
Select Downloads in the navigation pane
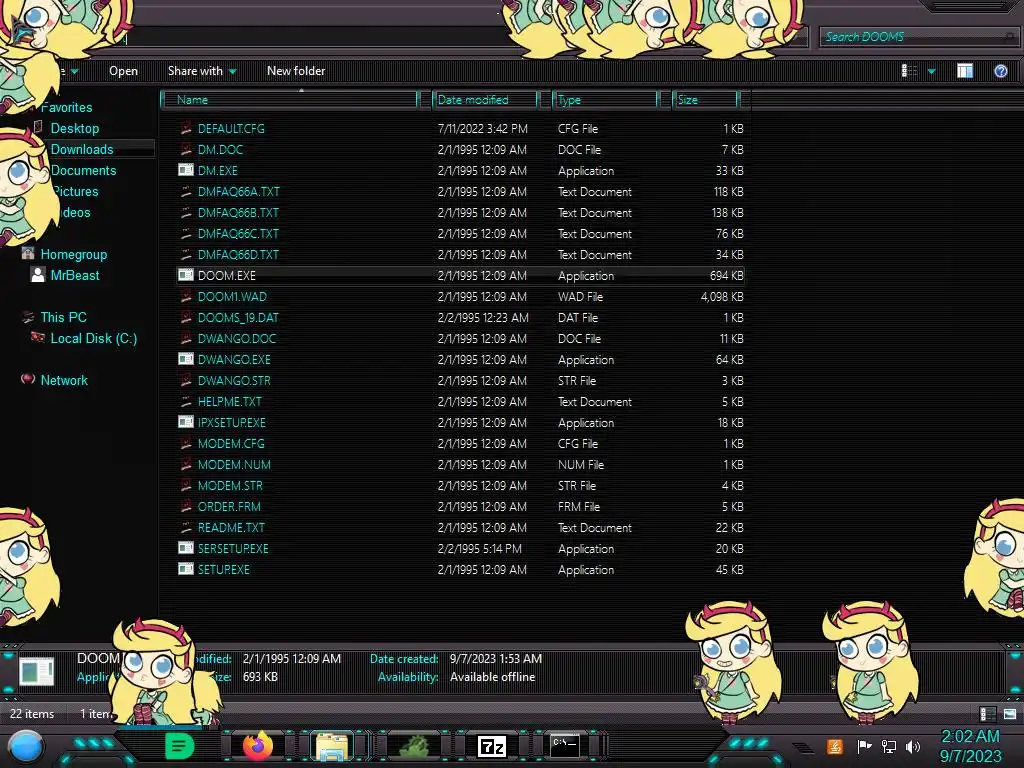point(82,149)
